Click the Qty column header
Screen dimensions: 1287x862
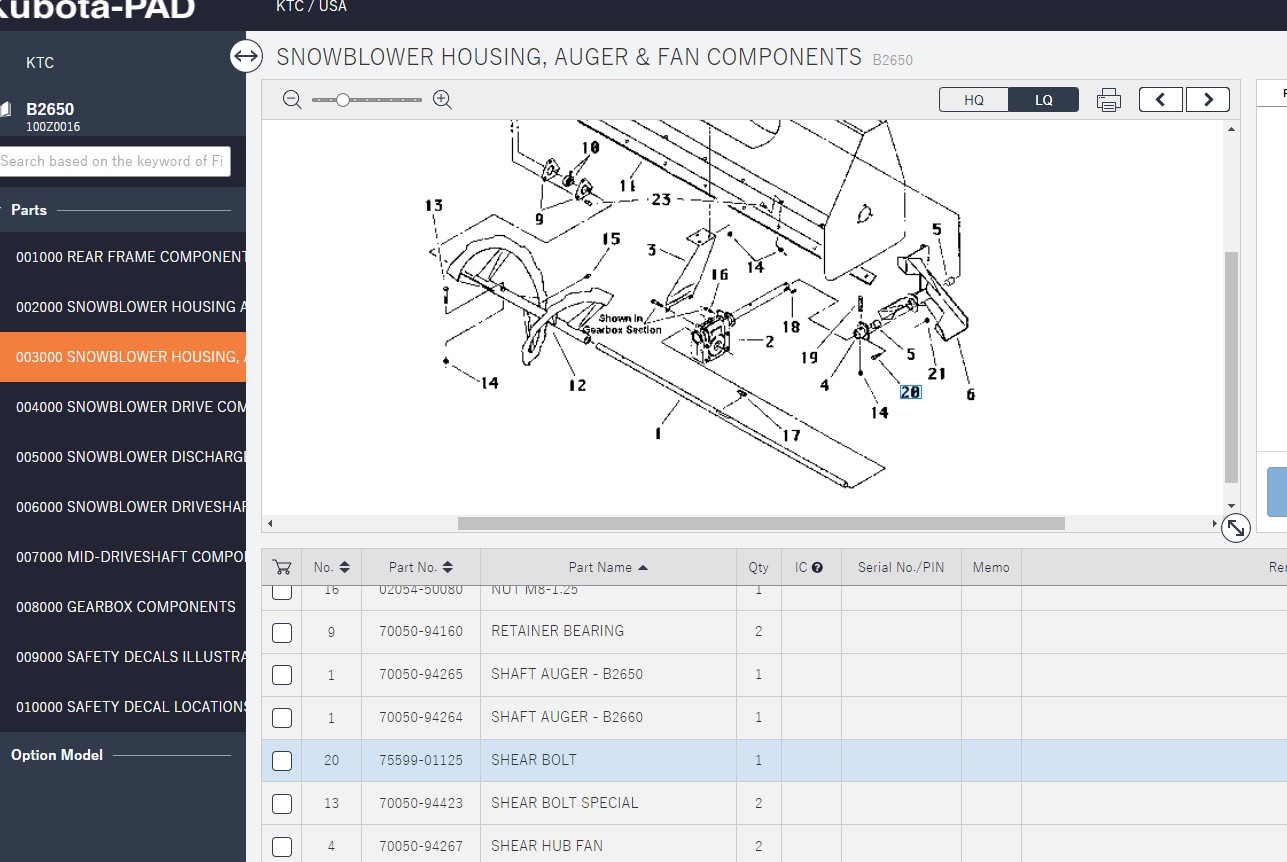tap(759, 567)
